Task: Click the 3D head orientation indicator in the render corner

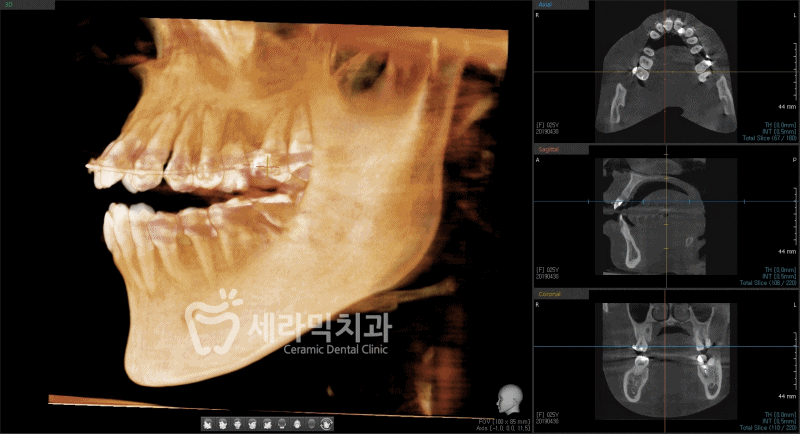Action: tap(510, 399)
